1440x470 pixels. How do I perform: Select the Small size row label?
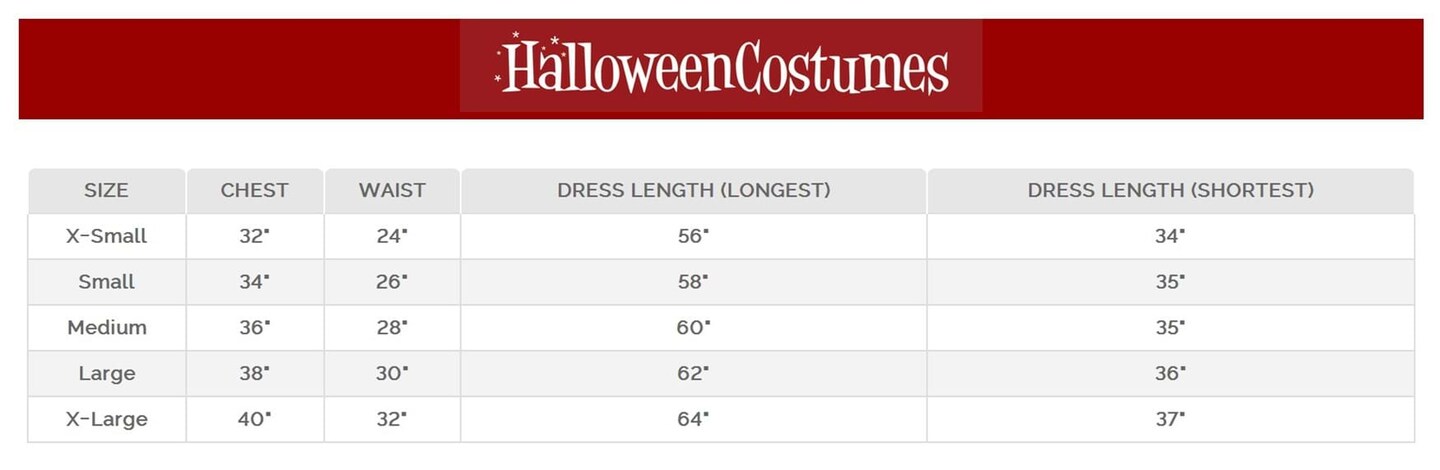pos(106,282)
